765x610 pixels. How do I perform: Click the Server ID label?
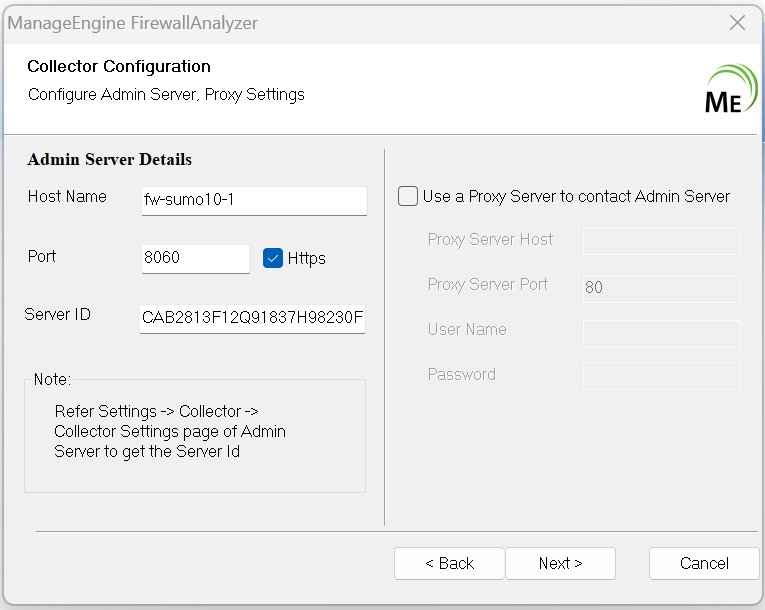point(57,315)
